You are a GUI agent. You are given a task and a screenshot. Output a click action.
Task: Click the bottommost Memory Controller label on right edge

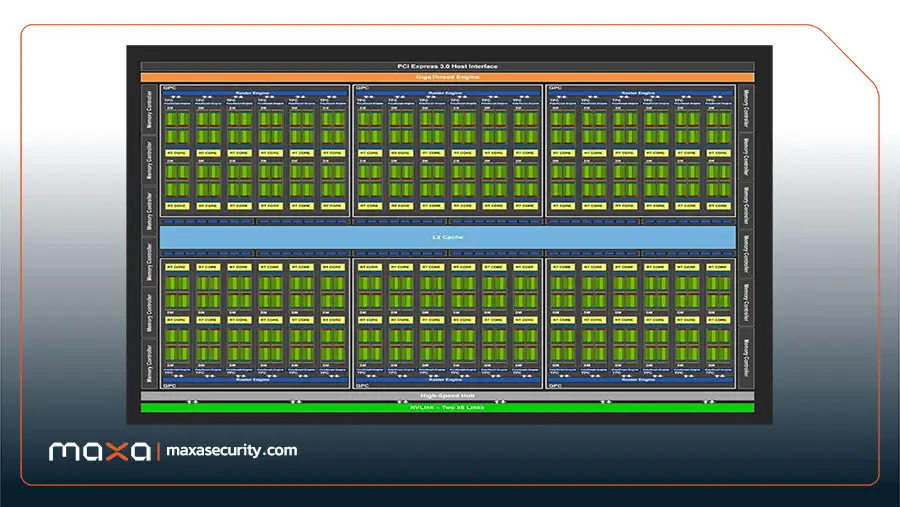(746, 358)
